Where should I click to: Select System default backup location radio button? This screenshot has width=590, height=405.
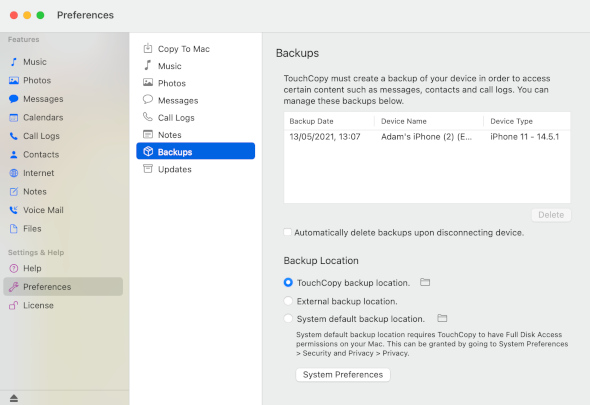288,319
